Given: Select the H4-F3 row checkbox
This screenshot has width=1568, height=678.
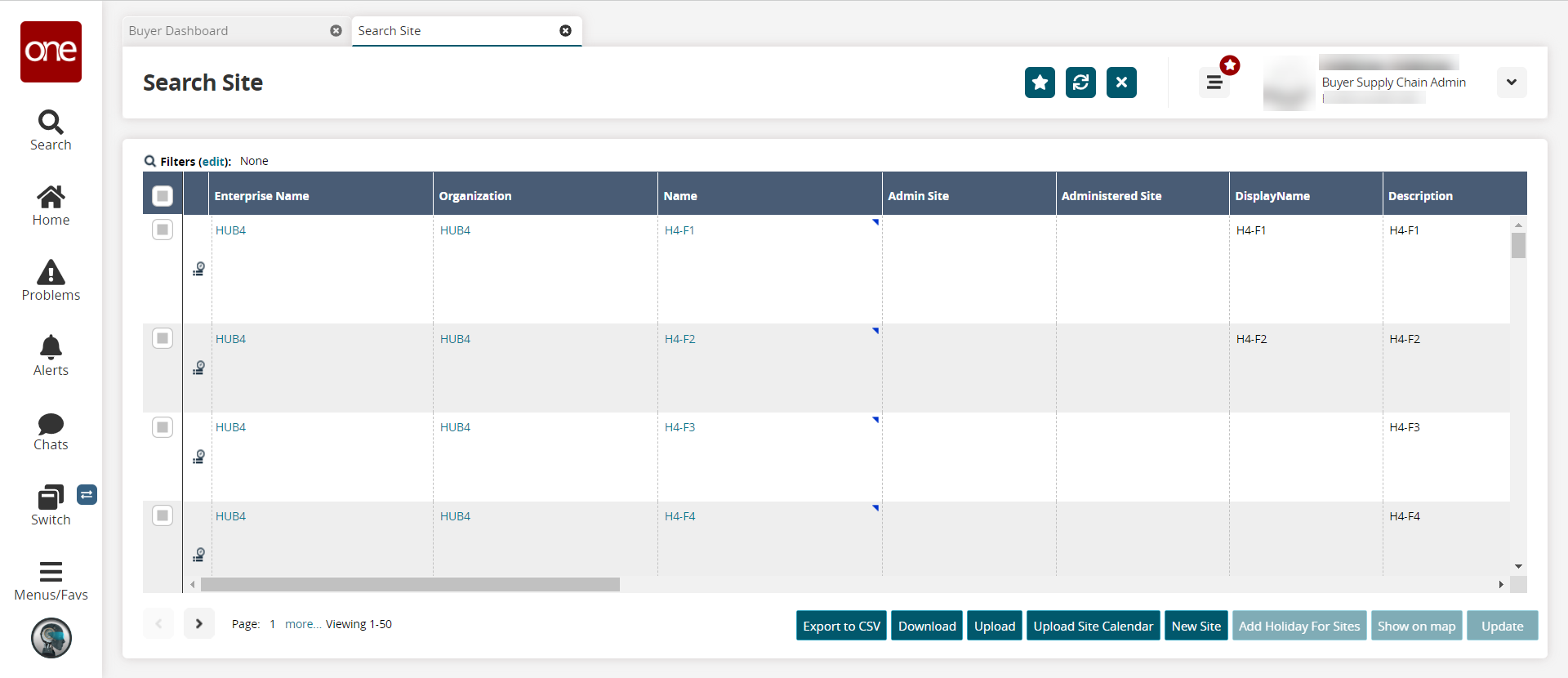Looking at the screenshot, I should pyautogui.click(x=163, y=427).
